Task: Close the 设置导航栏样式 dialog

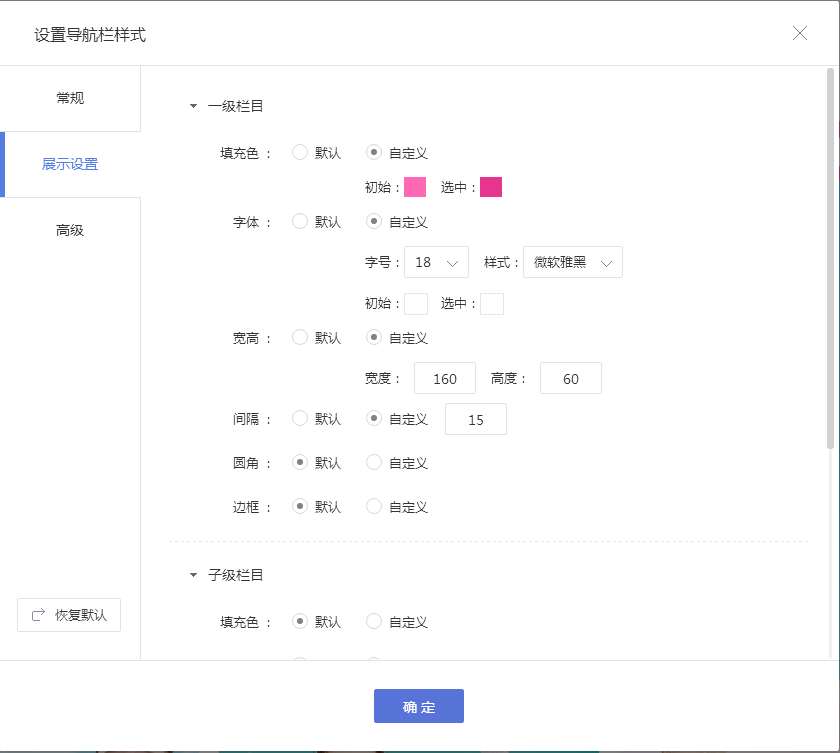Action: click(799, 33)
